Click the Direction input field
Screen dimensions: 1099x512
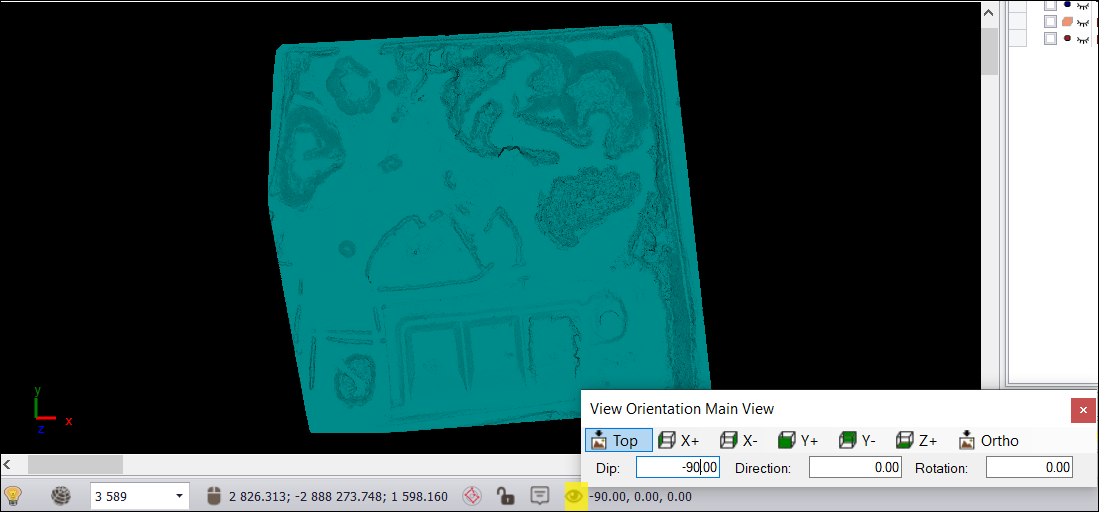855,467
